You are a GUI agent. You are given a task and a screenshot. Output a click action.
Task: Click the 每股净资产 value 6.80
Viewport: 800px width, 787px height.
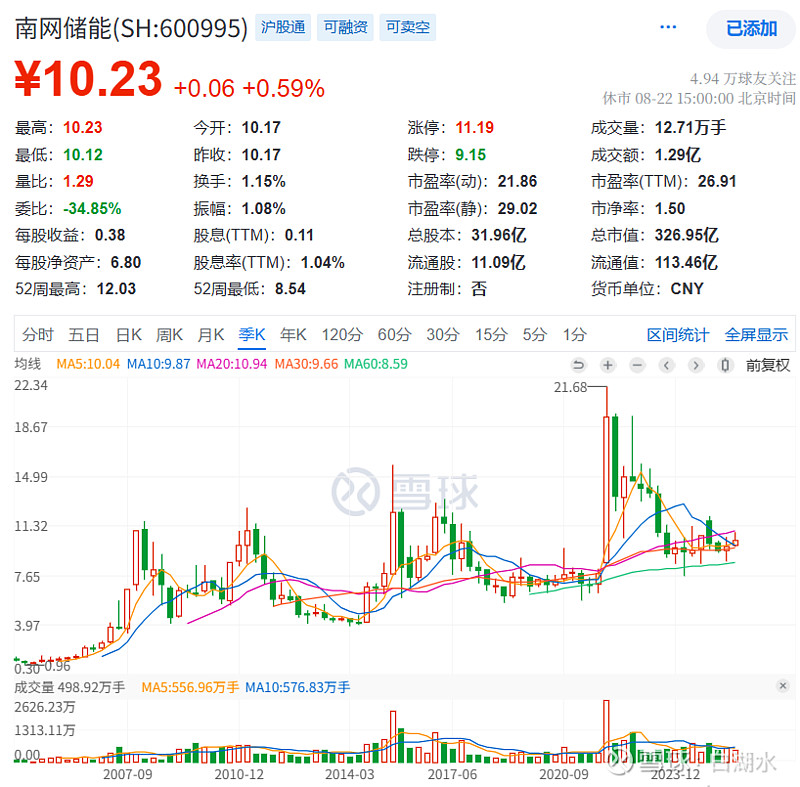point(126,262)
